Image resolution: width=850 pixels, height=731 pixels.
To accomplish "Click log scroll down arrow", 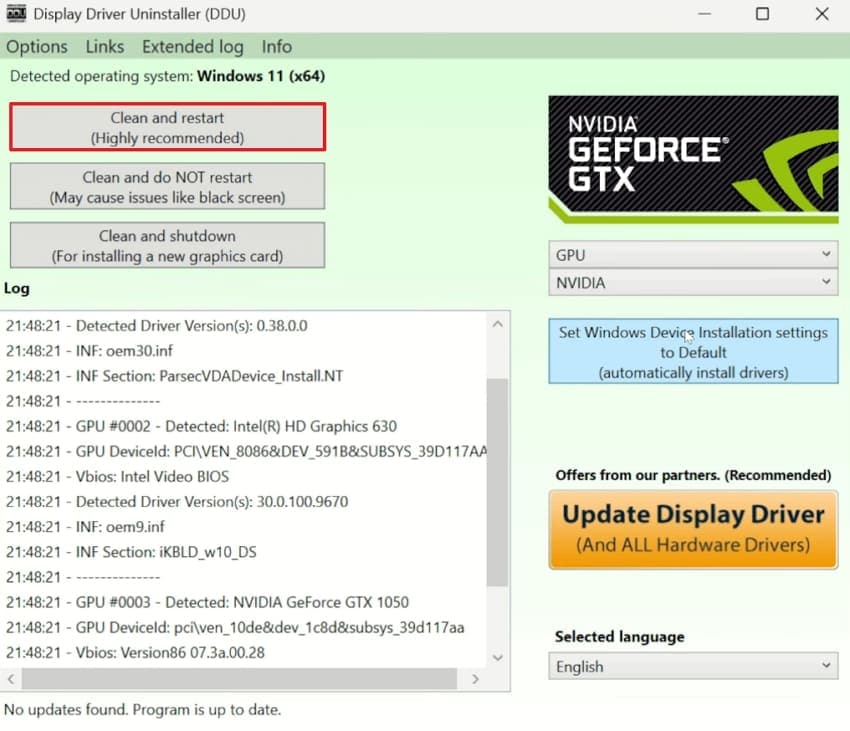I will click(498, 657).
